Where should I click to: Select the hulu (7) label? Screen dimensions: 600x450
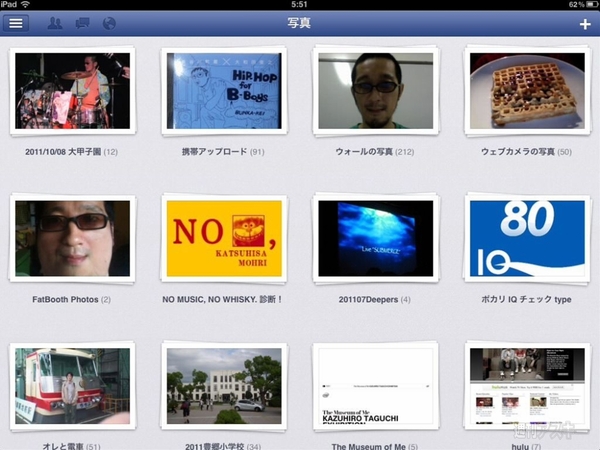pos(527,446)
